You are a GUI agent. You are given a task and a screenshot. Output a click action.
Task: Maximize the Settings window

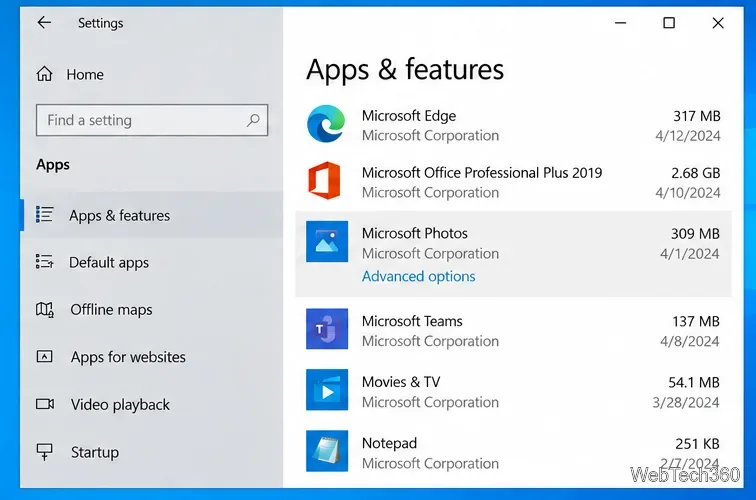tap(669, 23)
